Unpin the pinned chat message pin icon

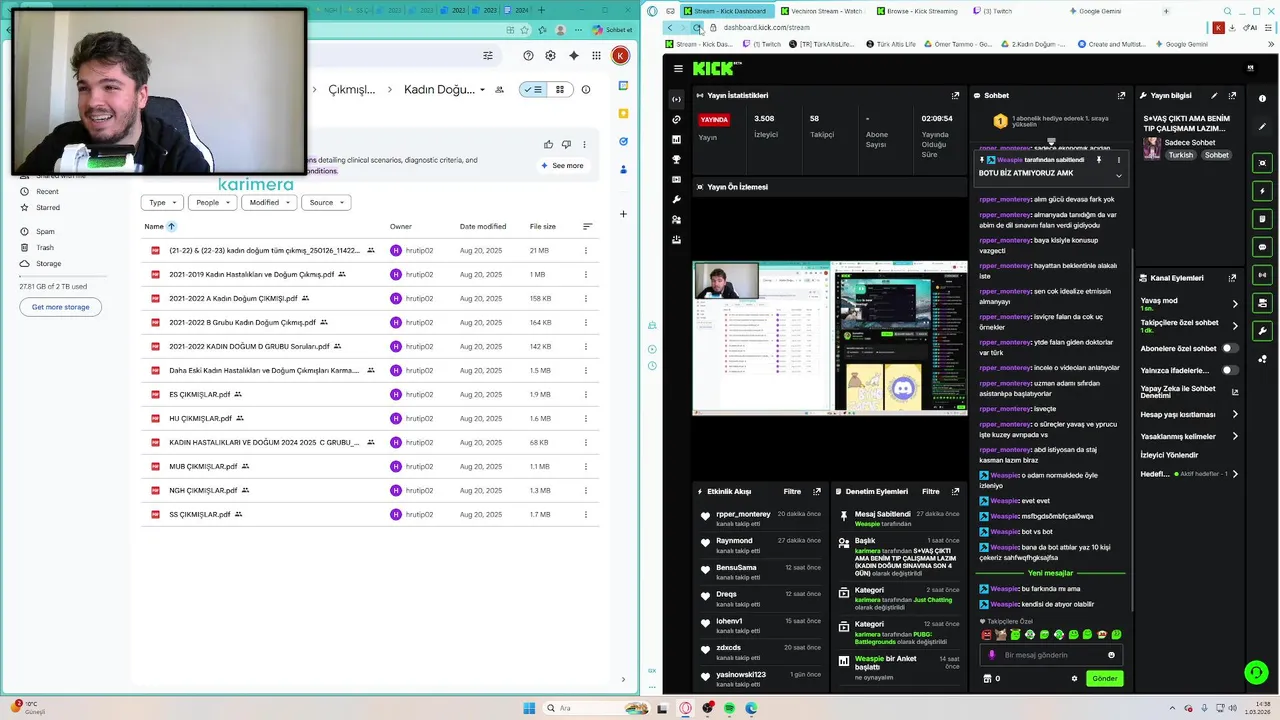point(1099,160)
